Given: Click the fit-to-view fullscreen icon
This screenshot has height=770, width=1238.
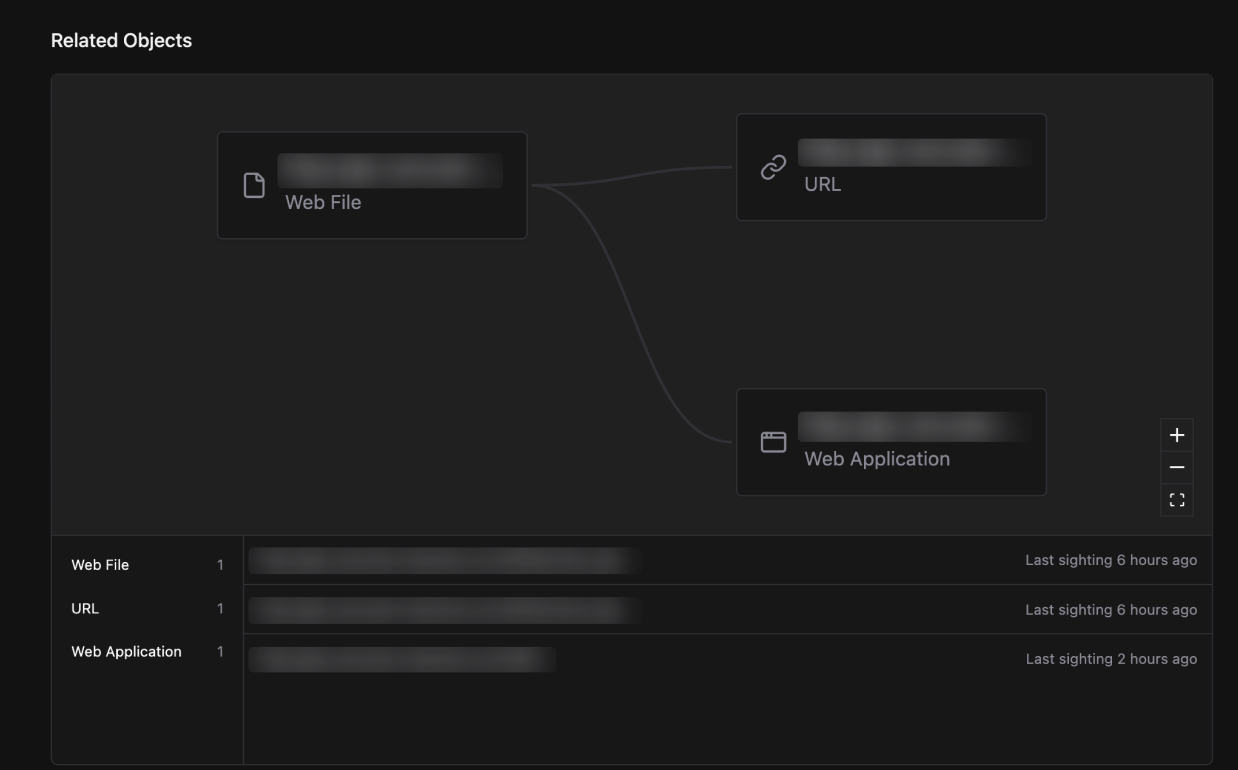Looking at the screenshot, I should tap(1177, 500).
